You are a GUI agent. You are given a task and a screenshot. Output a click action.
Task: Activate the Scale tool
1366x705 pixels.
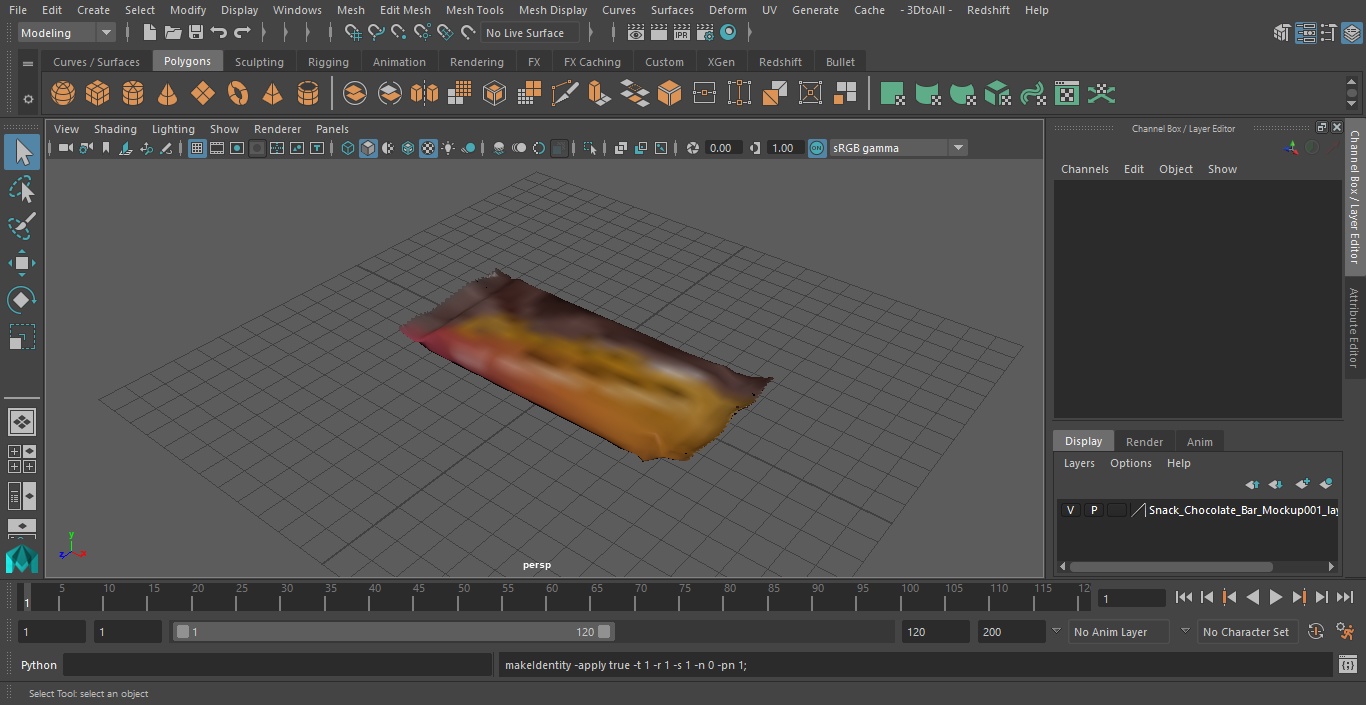[22, 336]
